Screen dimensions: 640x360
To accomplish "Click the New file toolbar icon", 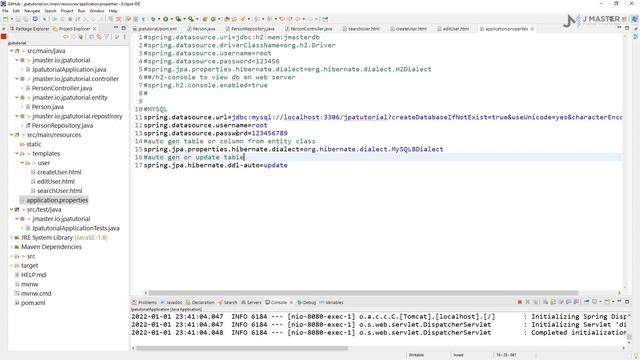I will (5, 19).
